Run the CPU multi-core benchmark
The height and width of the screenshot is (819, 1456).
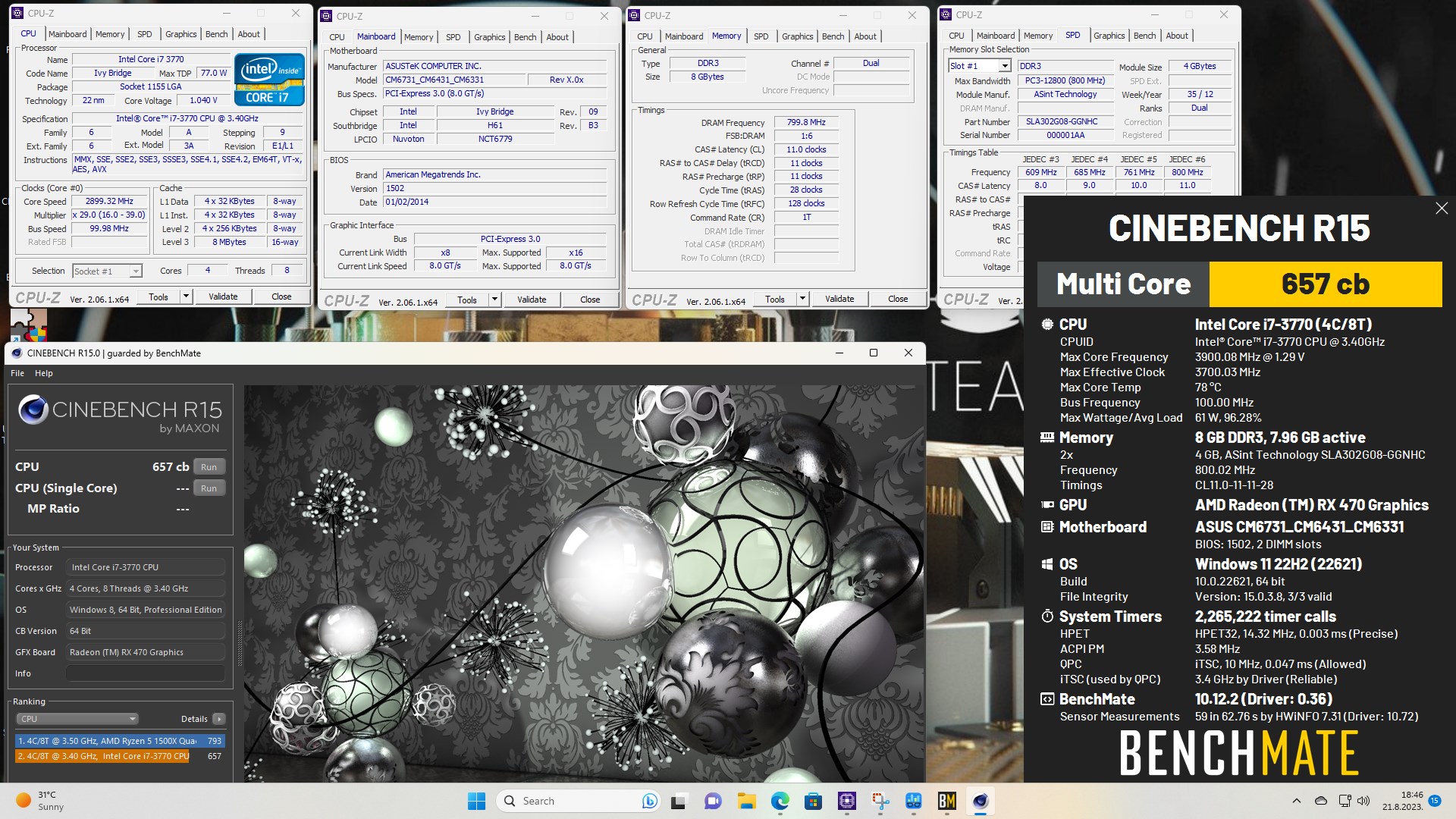pos(209,467)
